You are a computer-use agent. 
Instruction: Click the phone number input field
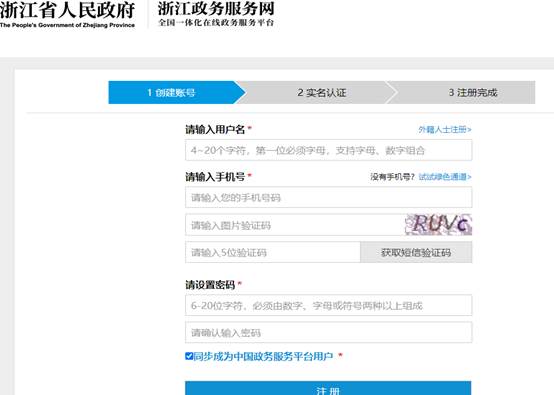(x=329, y=198)
